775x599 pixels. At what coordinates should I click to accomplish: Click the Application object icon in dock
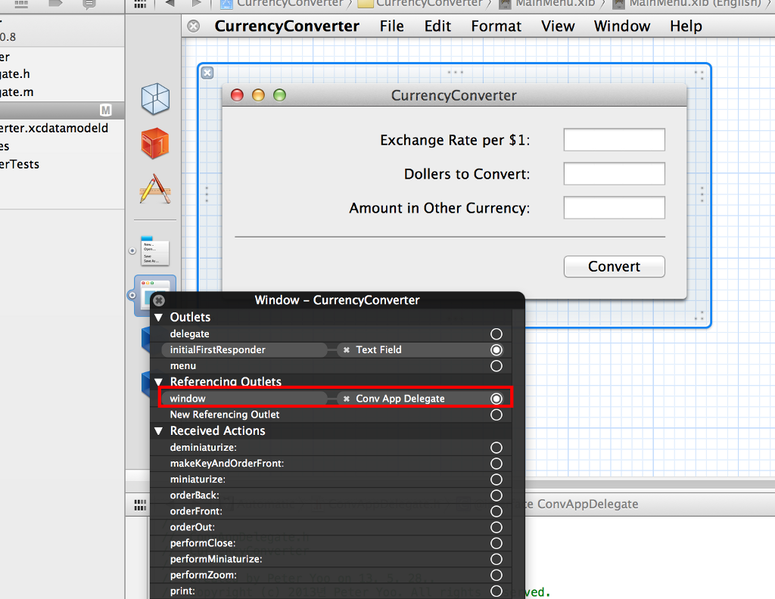[154, 188]
